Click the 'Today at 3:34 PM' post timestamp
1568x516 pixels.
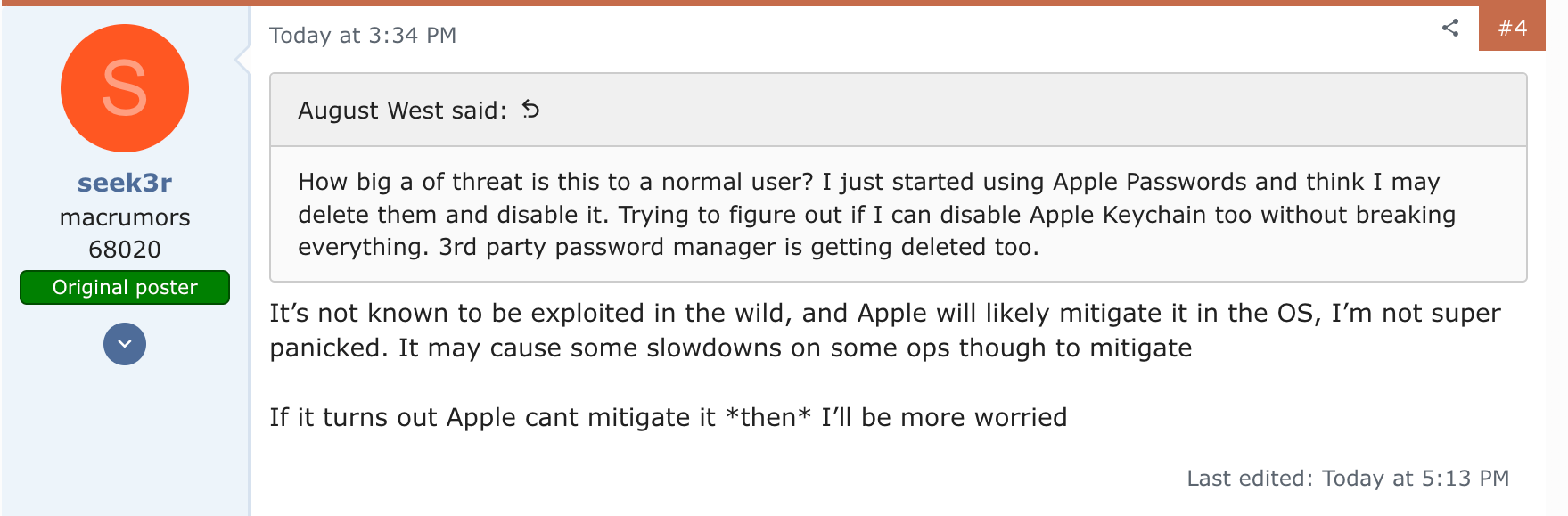click(x=363, y=36)
